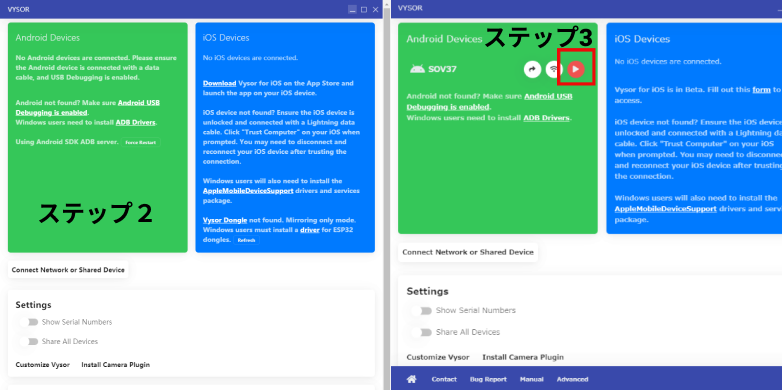
Task: Open the beta form link in right window
Action: coord(762,90)
